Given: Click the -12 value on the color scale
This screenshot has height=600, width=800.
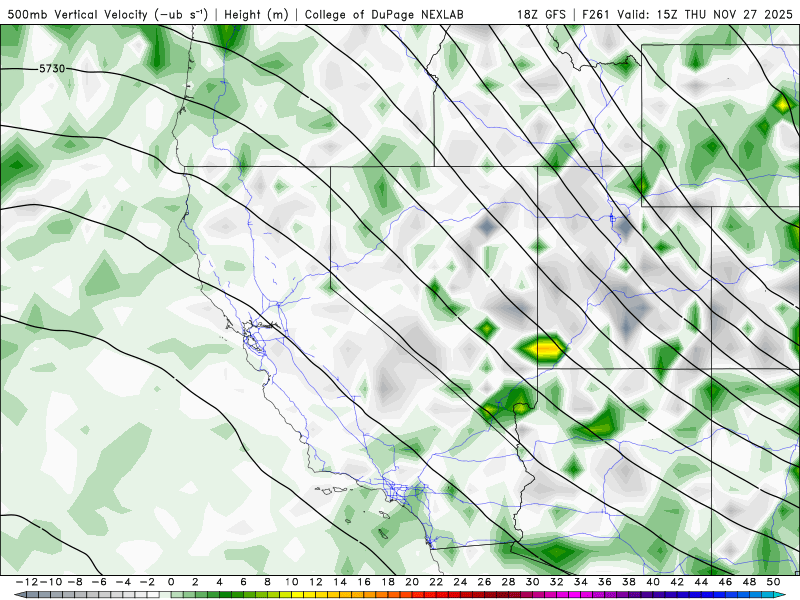Looking at the screenshot, I should (x=28, y=582).
